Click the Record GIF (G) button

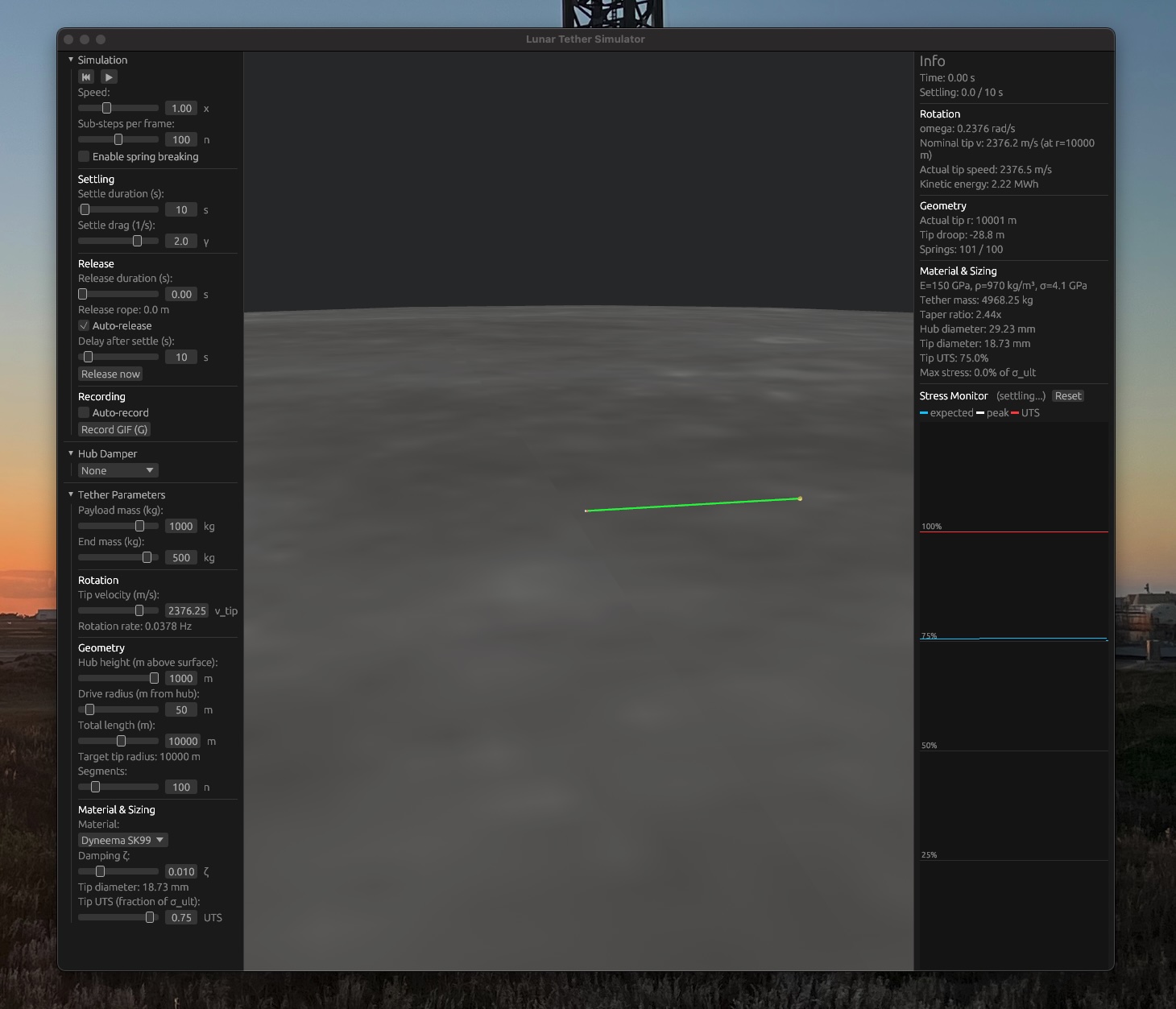pos(113,429)
